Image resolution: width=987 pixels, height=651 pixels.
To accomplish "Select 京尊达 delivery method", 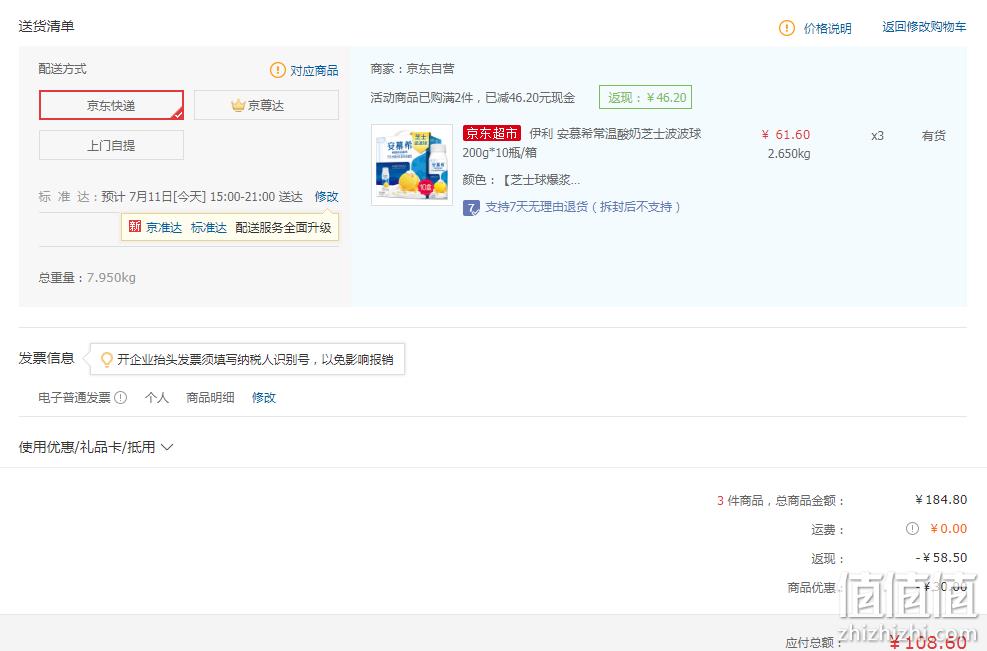I will [266, 105].
